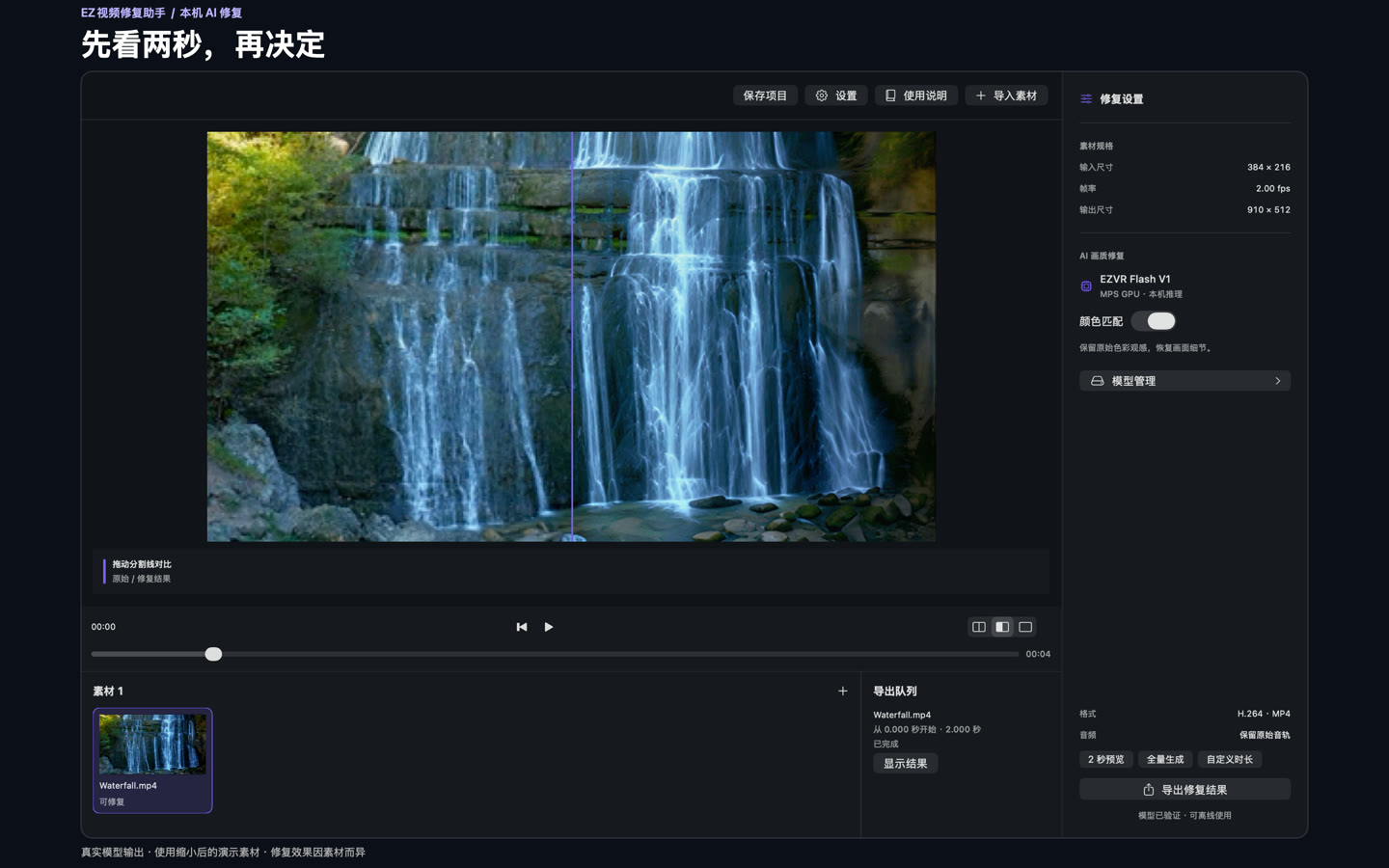1389x868 pixels.
Task: Play the video preview
Action: [549, 627]
